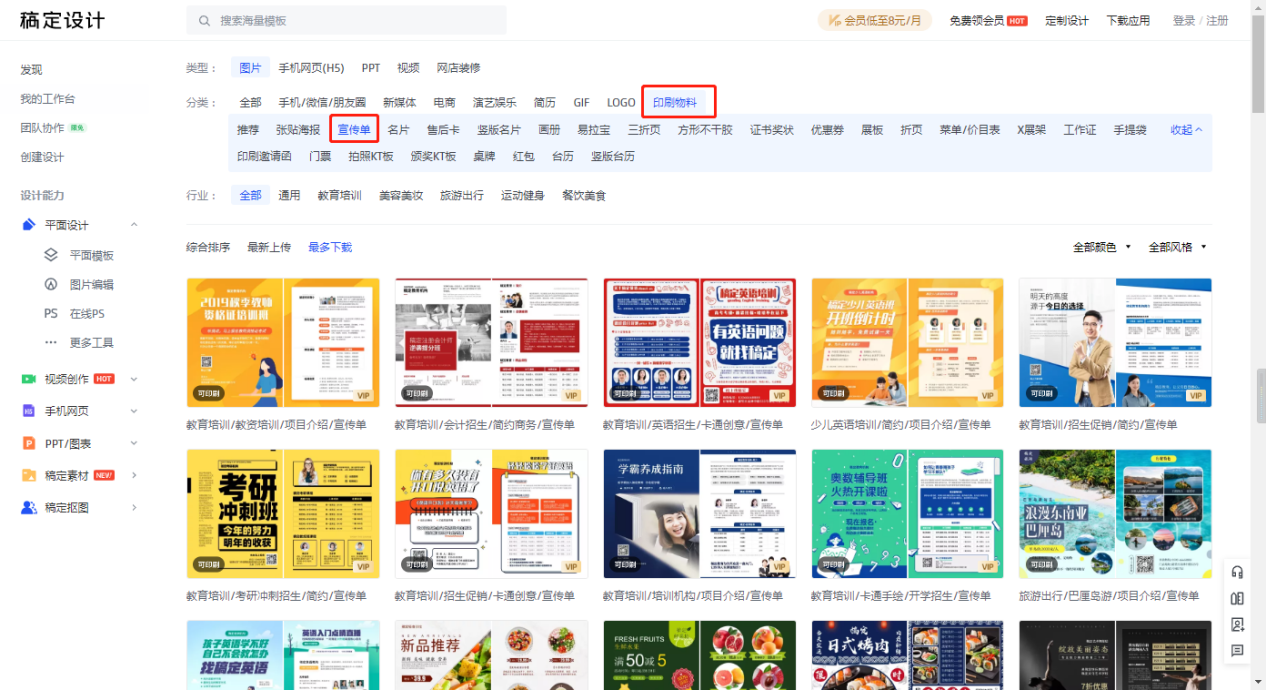Screen dimensions: 1266x690
Task: Click the feedback comment icon on right
Action: [x=1237, y=650]
